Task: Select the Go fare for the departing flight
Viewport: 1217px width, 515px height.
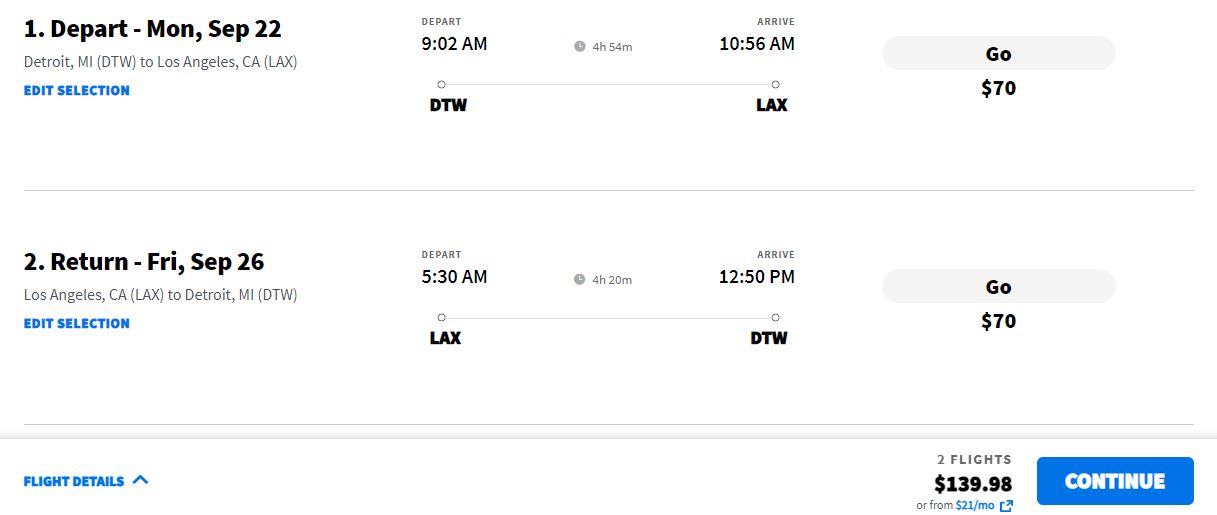Action: 998,54
